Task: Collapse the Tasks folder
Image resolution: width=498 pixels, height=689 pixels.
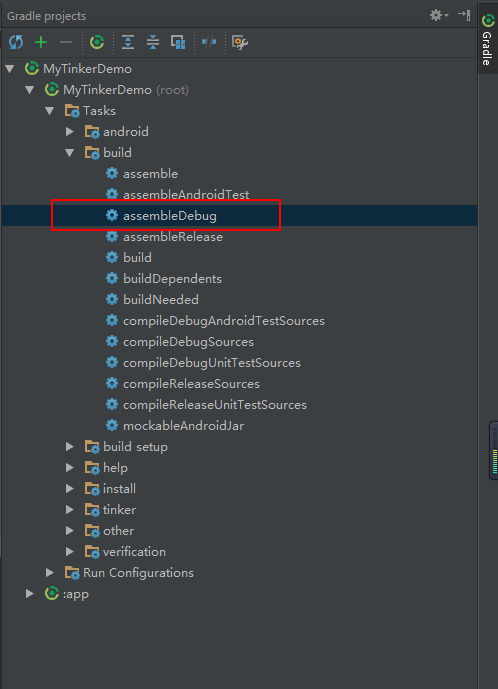Action: point(50,111)
